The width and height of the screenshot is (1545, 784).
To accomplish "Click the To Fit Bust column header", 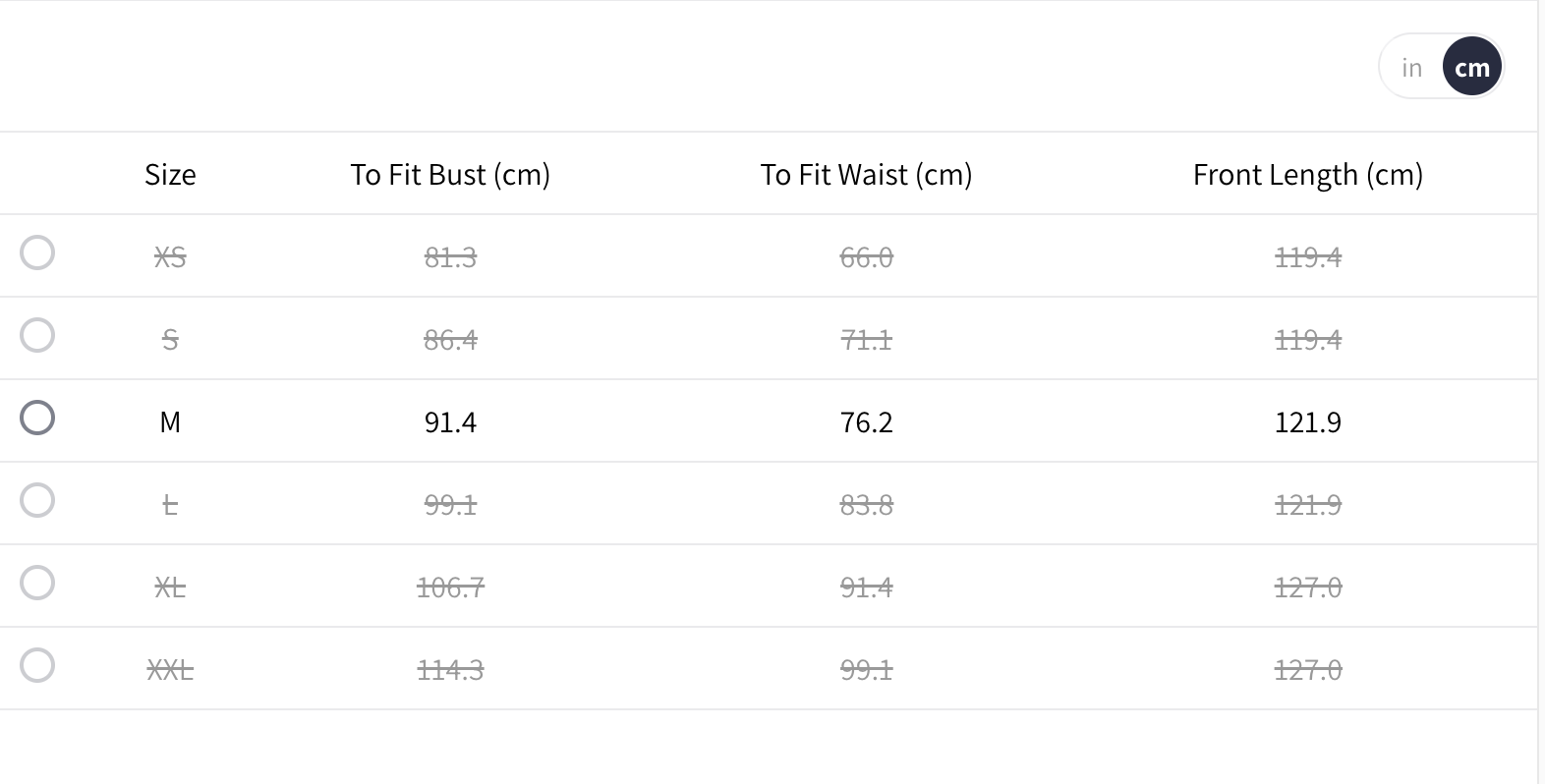I will point(450,175).
